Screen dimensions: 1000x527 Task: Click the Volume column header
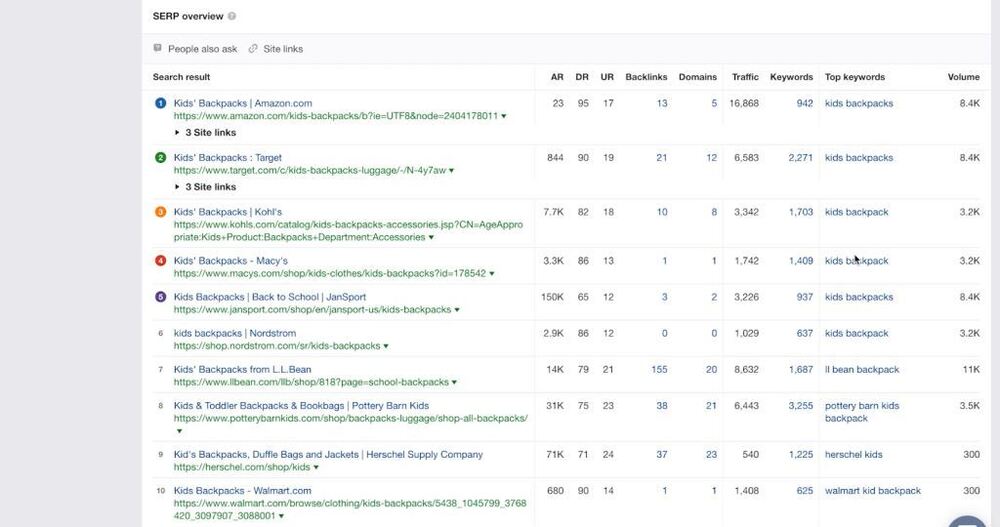tap(963, 77)
